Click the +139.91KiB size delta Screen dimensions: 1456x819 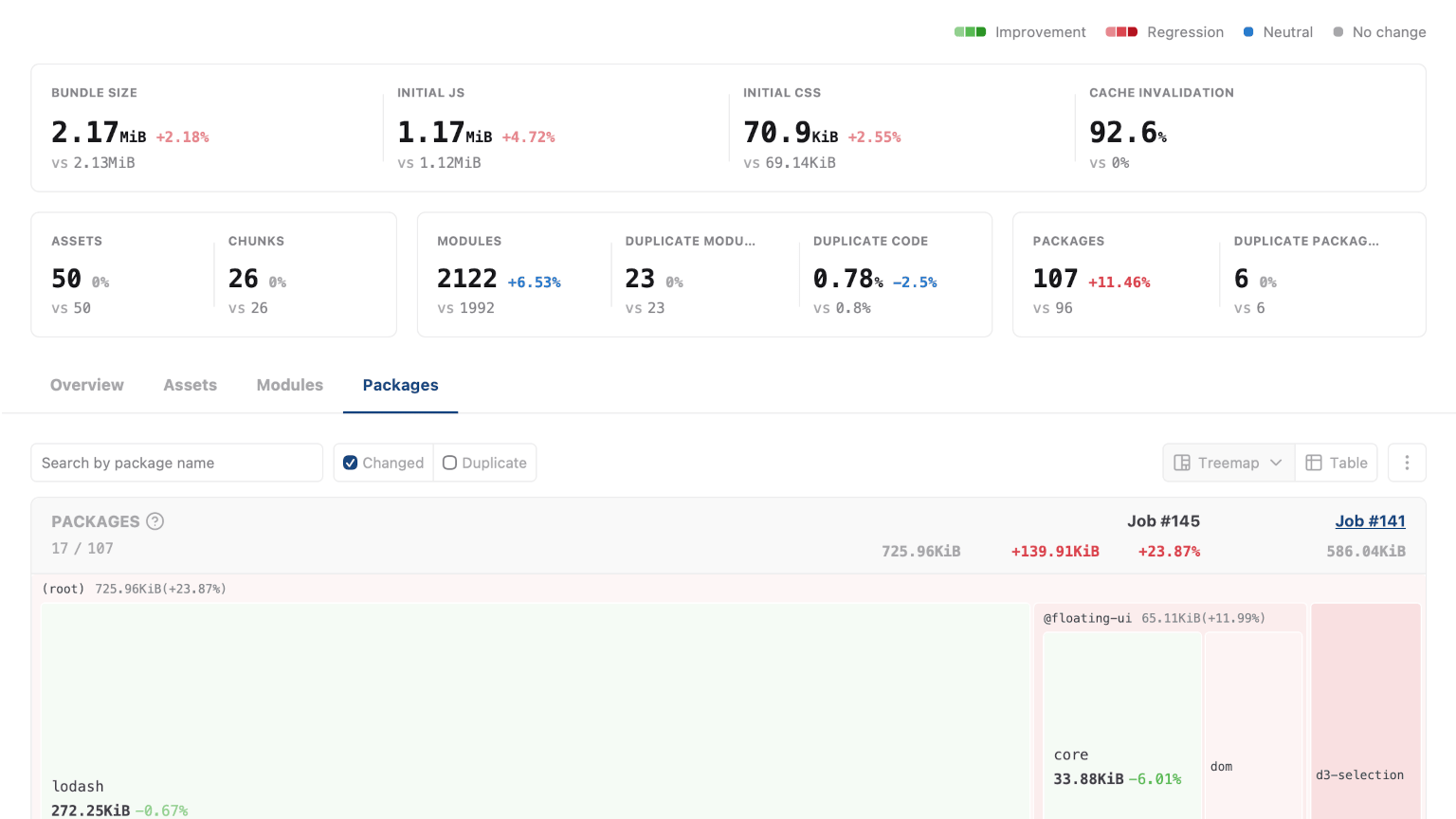coord(1055,552)
